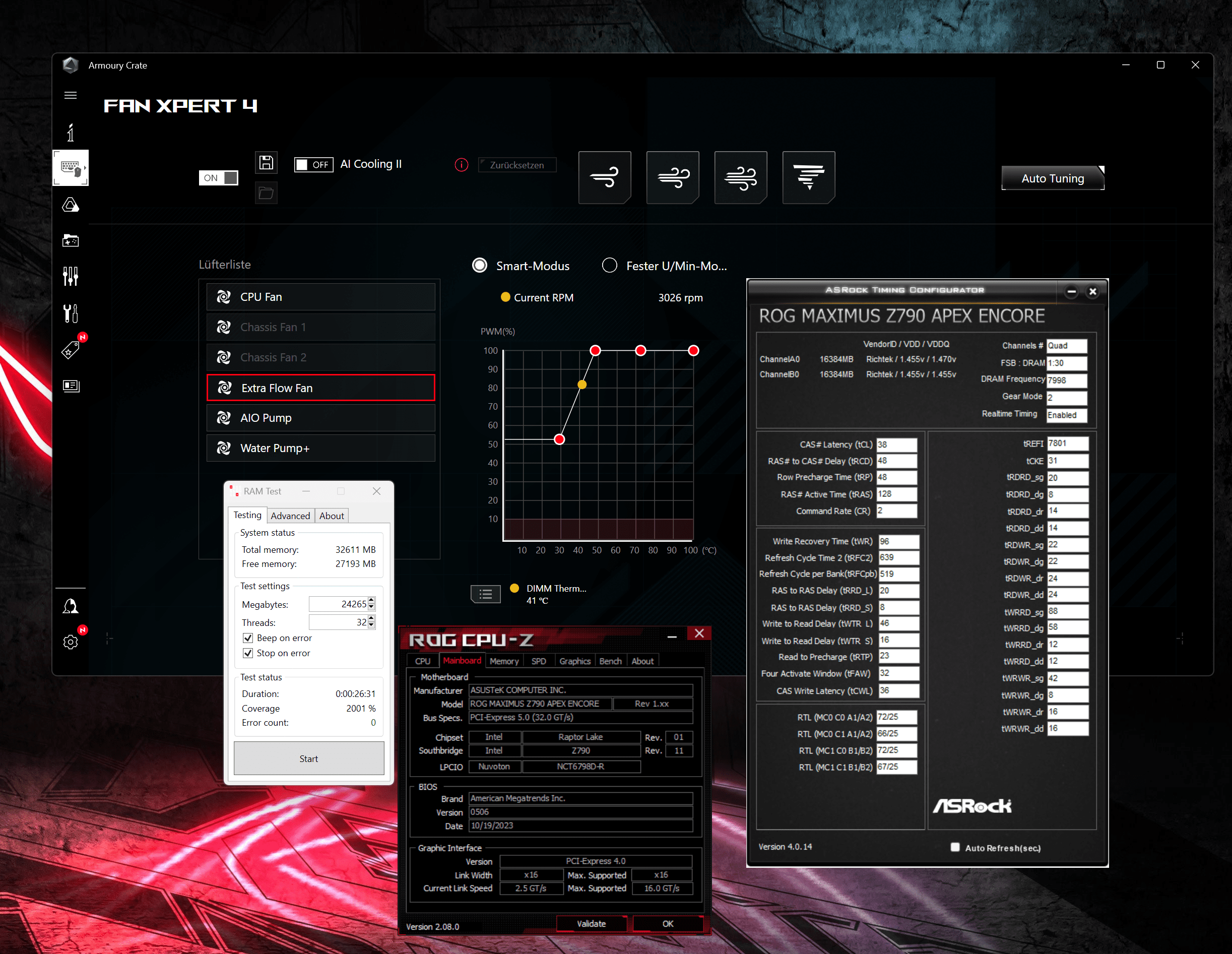The height and width of the screenshot is (954, 1232).
Task: Click the high wind speed fan icon
Action: (x=742, y=177)
